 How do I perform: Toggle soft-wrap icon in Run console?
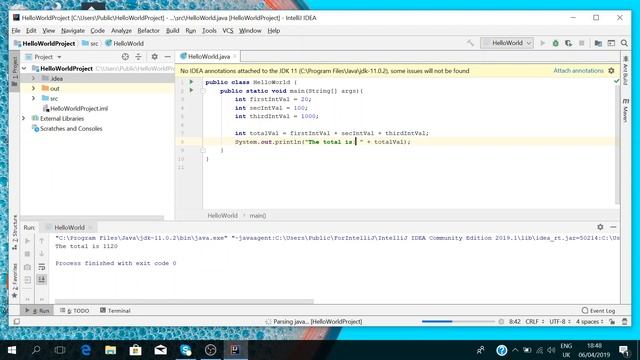[42, 267]
